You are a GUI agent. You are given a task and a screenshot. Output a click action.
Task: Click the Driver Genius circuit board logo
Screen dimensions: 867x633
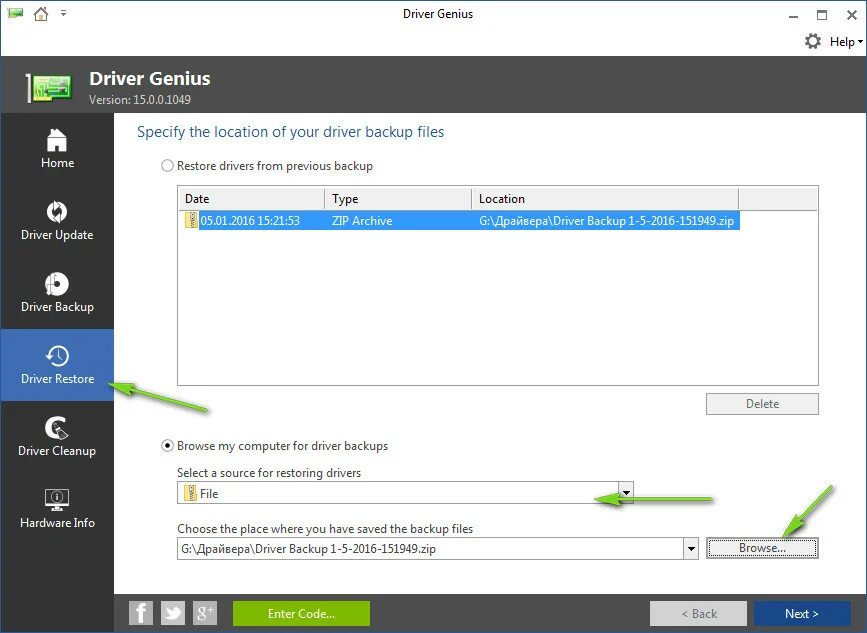pyautogui.click(x=50, y=86)
